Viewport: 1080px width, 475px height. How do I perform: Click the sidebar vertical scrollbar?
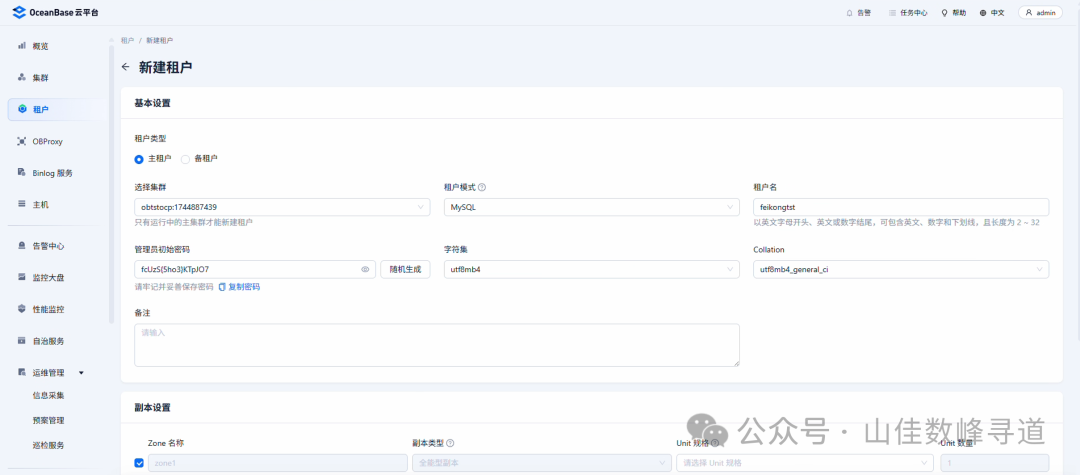tap(111, 184)
